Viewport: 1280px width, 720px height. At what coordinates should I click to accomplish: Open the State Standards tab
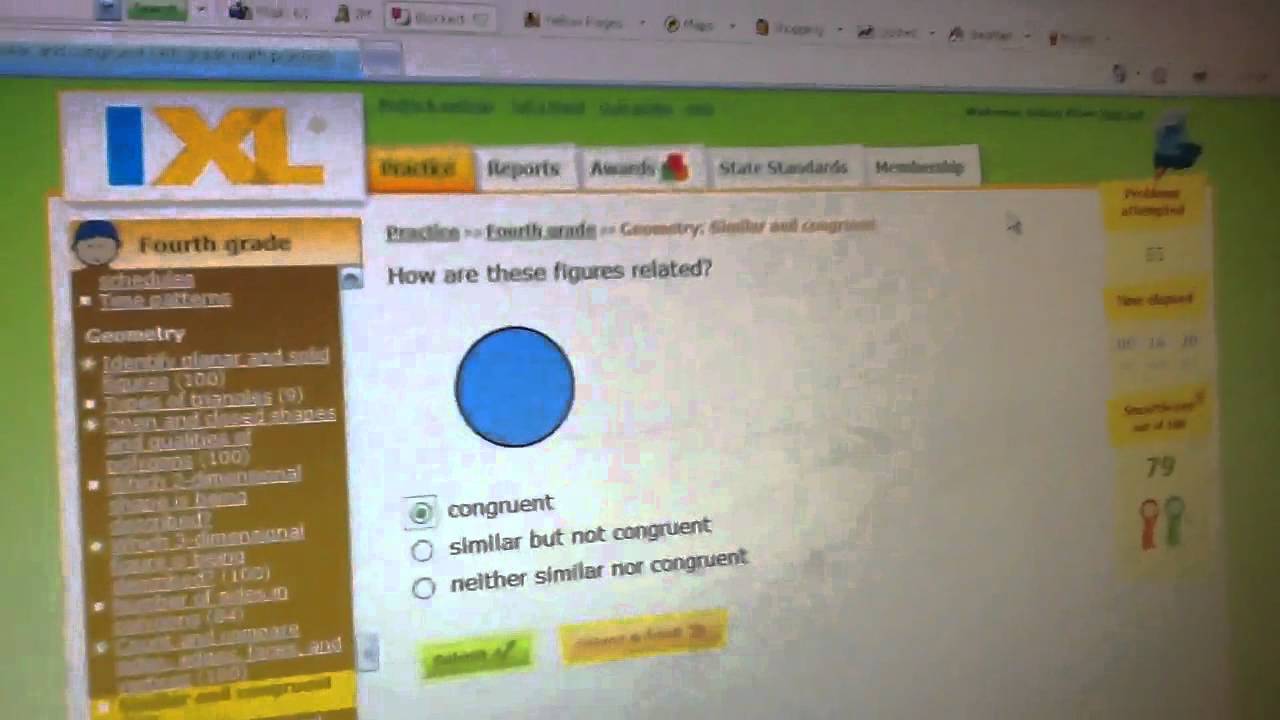click(x=782, y=167)
